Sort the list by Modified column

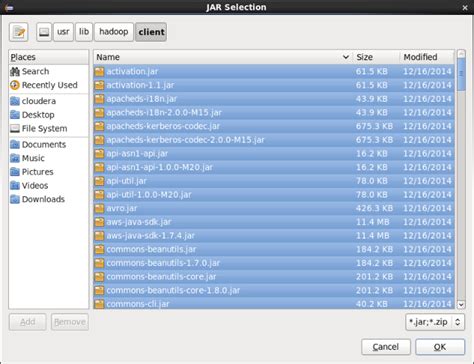(x=427, y=57)
